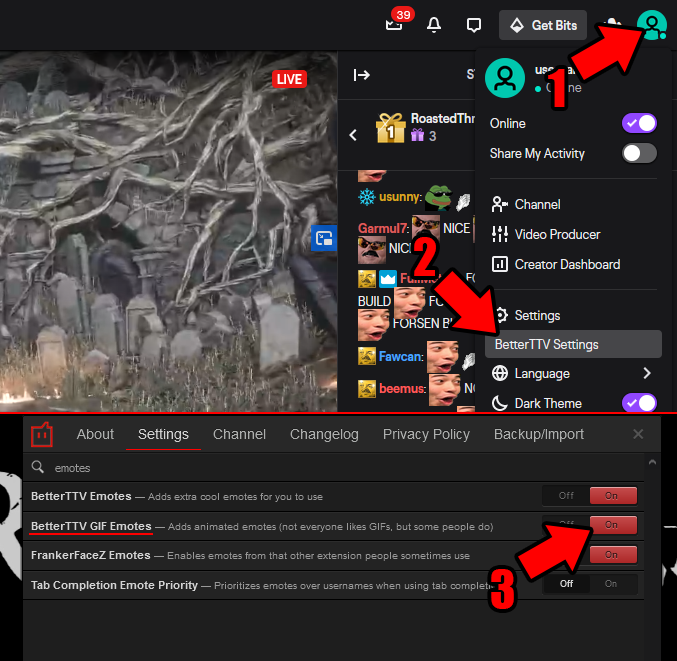Click the usunny username in chat

pyautogui.click(x=399, y=197)
